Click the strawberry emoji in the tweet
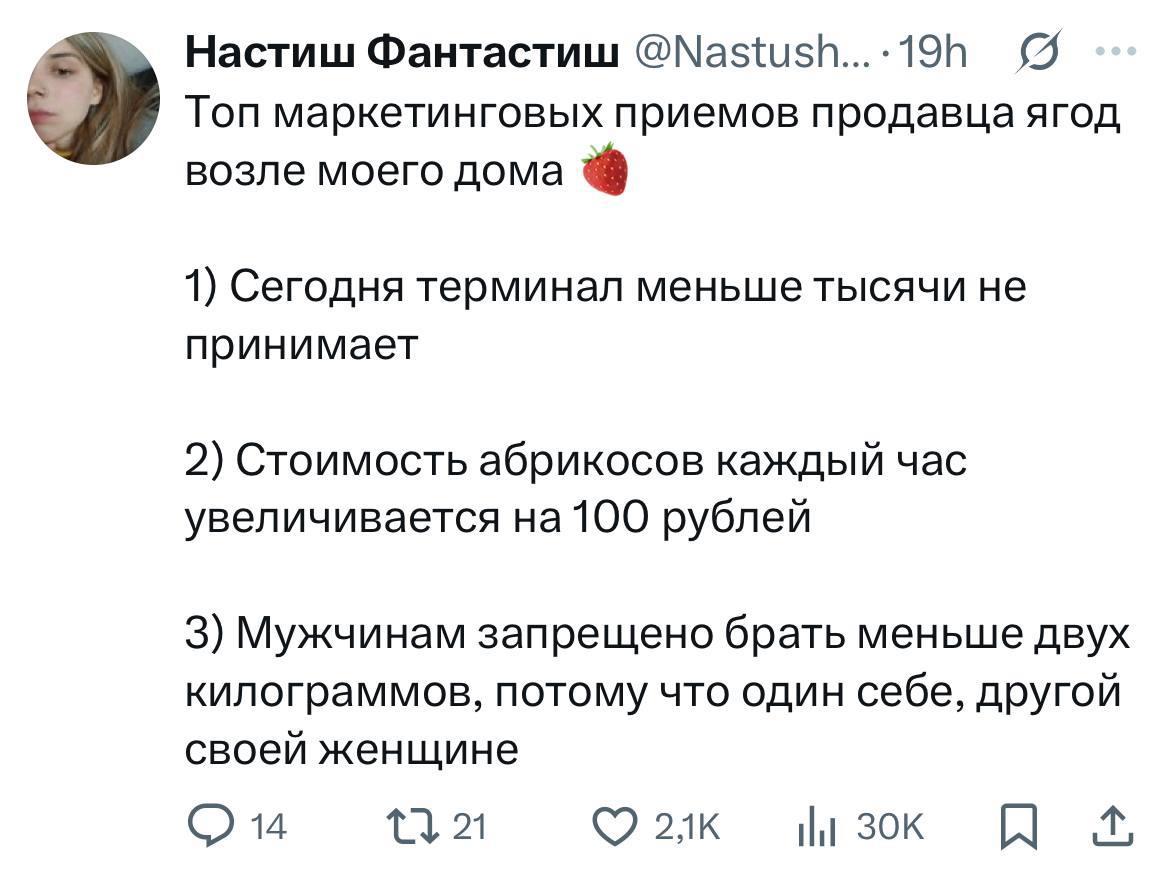The width and height of the screenshot is (1170, 877). [x=604, y=169]
